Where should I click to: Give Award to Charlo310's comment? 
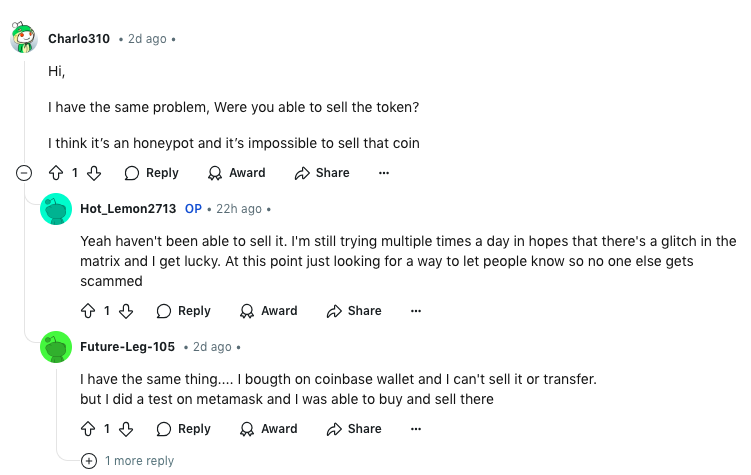pyautogui.click(x=237, y=173)
